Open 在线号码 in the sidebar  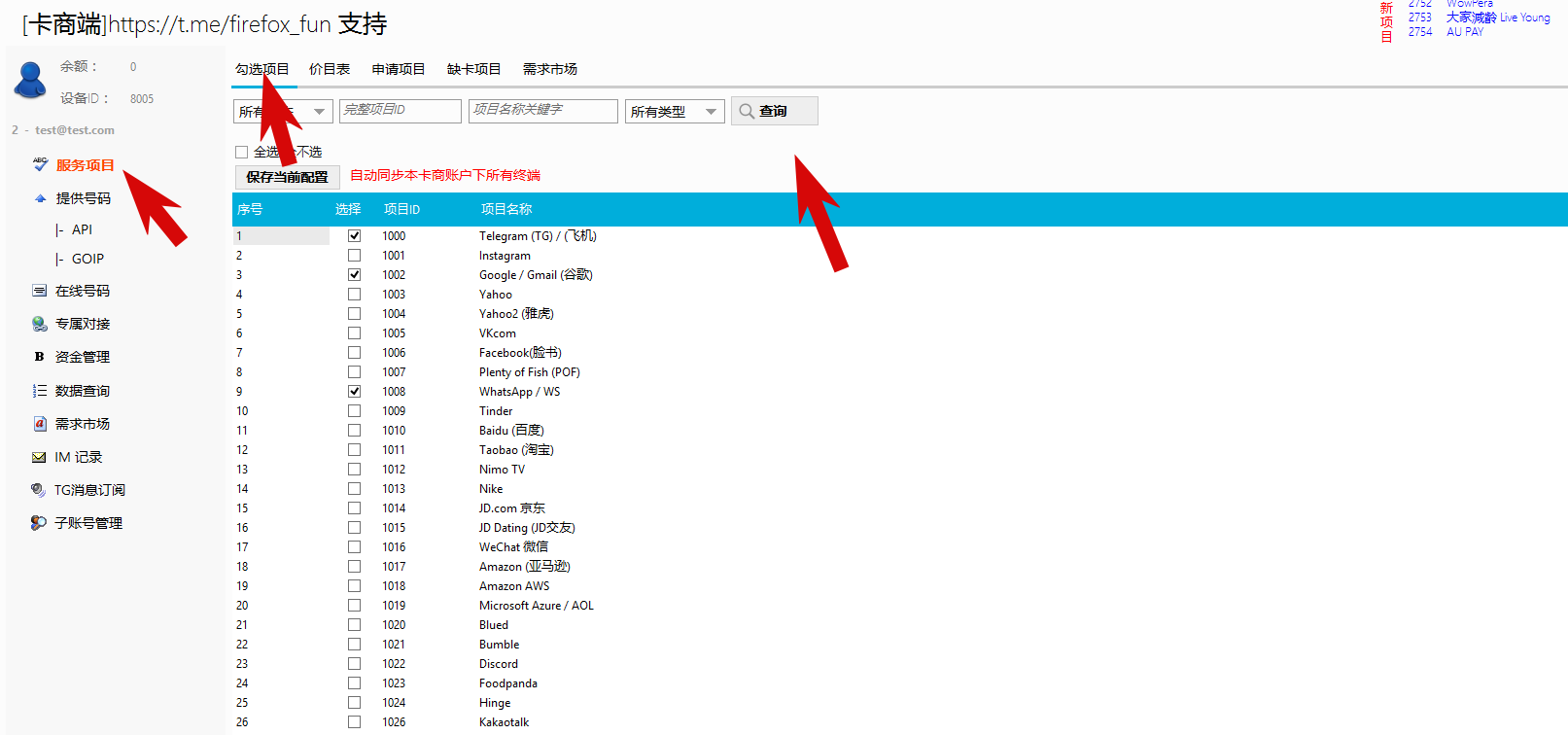[x=83, y=291]
